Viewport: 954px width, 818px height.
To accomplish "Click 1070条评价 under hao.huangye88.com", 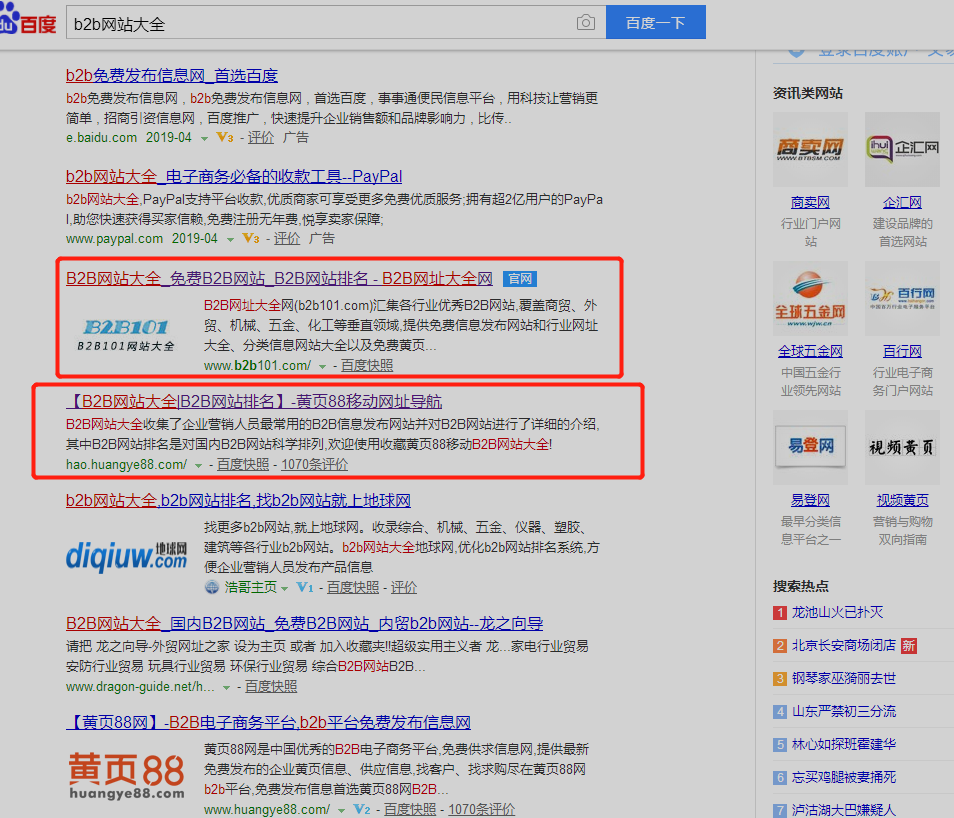I will 315,464.
